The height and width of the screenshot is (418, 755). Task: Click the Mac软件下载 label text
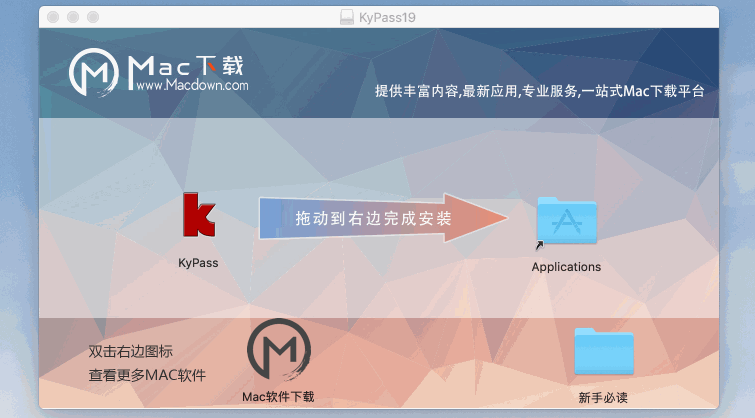[x=278, y=397]
